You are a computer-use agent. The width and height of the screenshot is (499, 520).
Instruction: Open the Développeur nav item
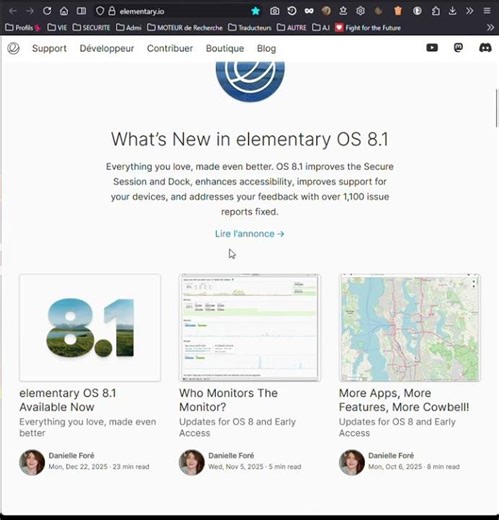(x=107, y=48)
